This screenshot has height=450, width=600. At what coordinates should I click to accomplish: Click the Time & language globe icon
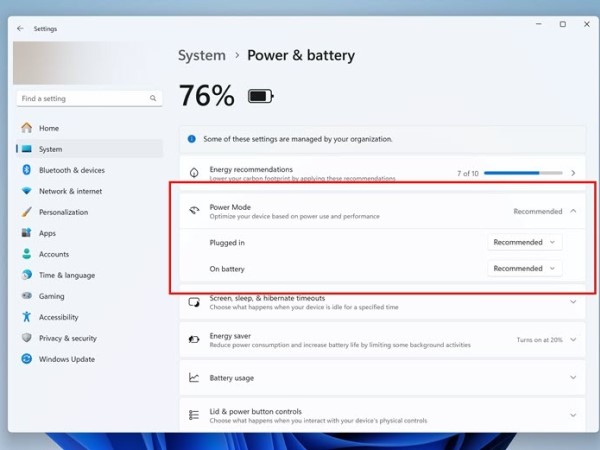point(26,275)
